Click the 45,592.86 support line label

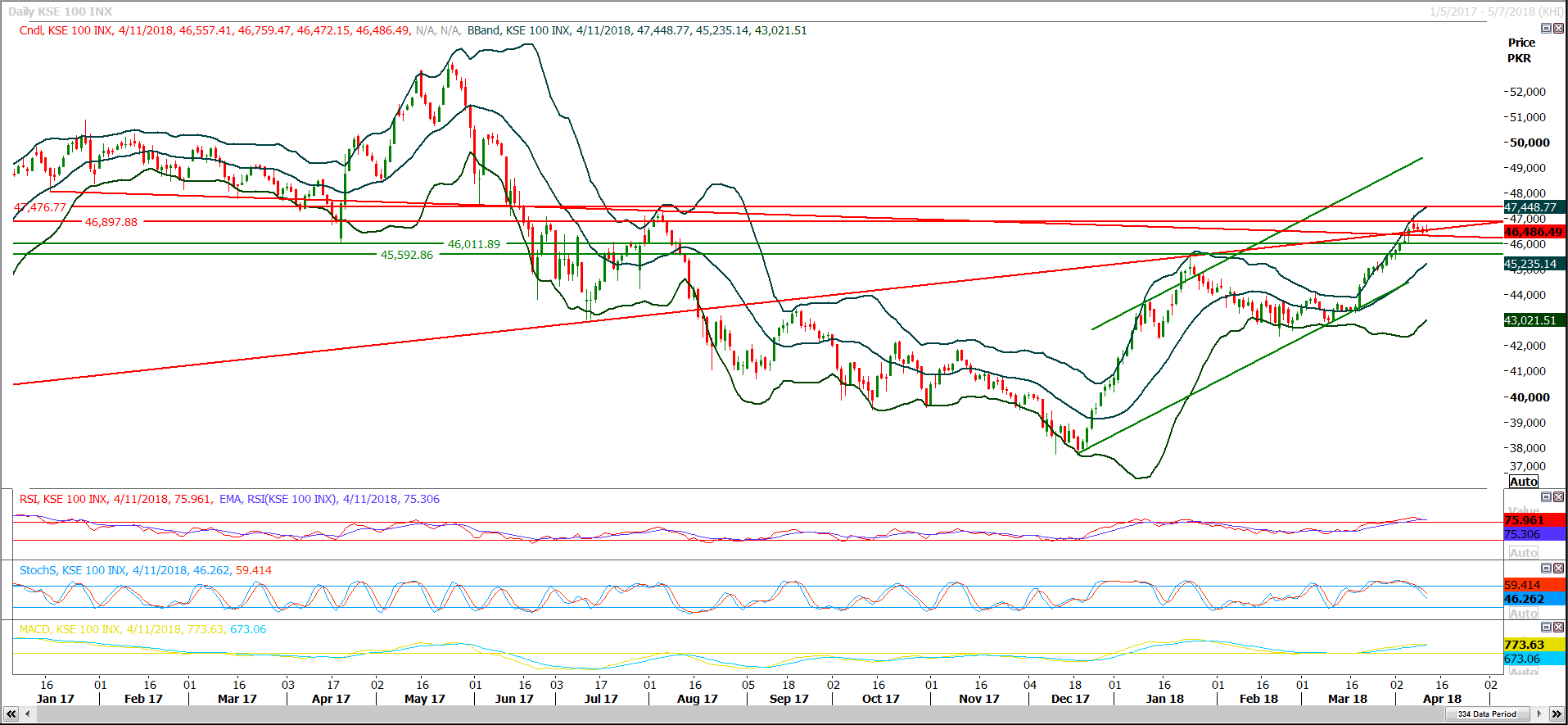(x=407, y=255)
